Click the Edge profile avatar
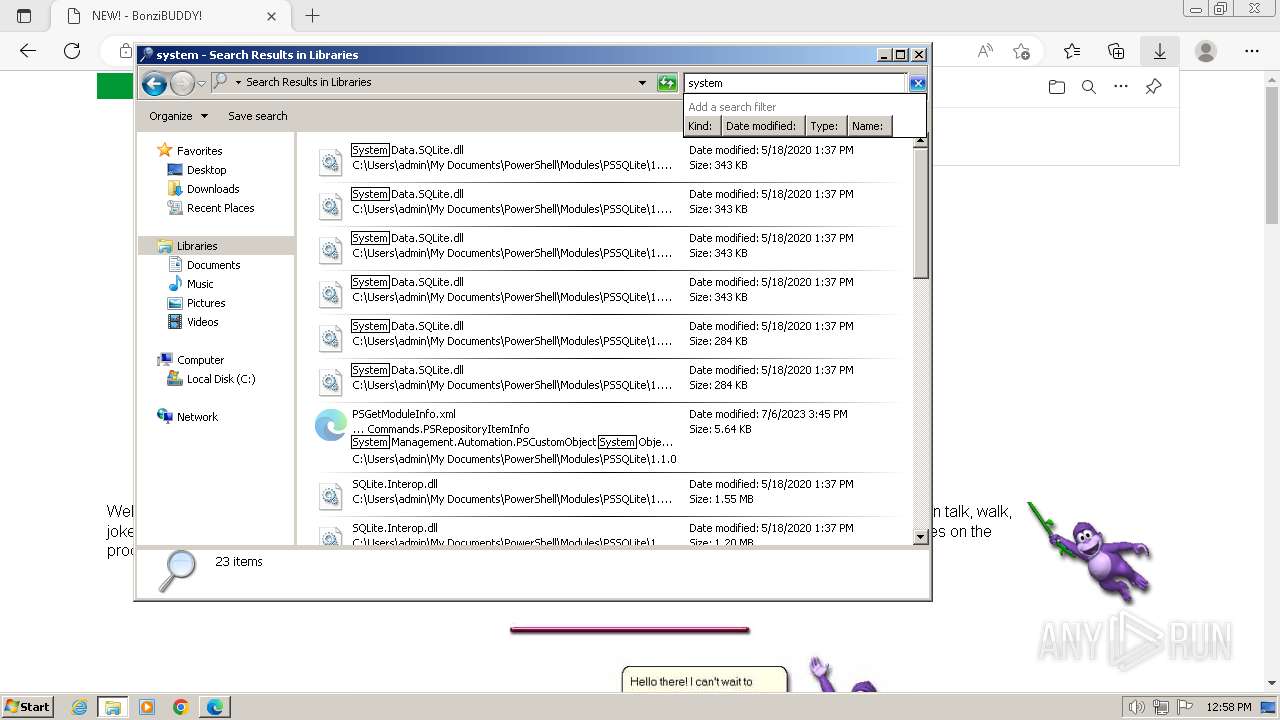Image resolution: width=1280 pixels, height=720 pixels. tap(1206, 51)
